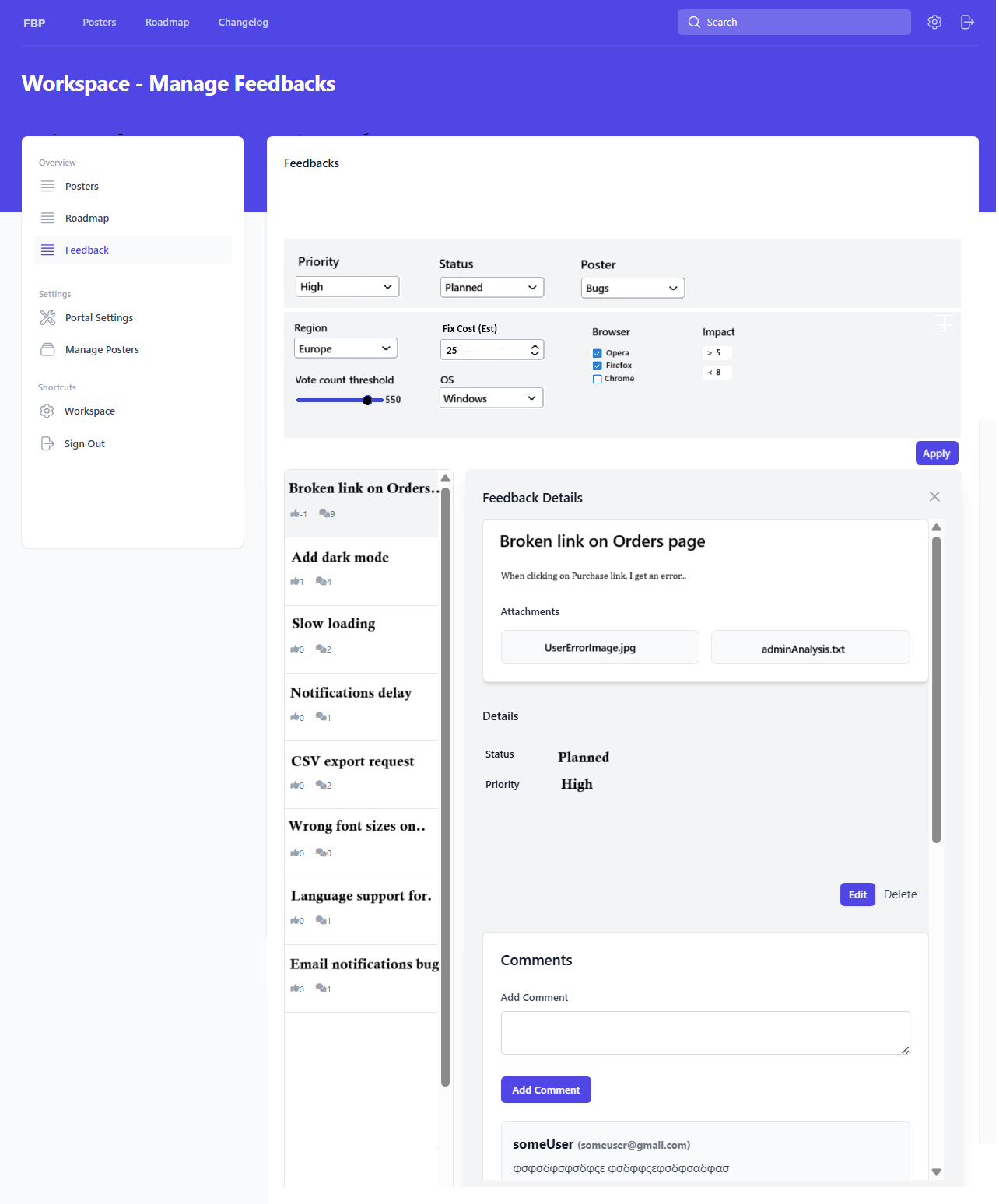The width and height of the screenshot is (999, 1204).
Task: Click the Workspace gear icon in shortcuts
Action: [x=47, y=411]
